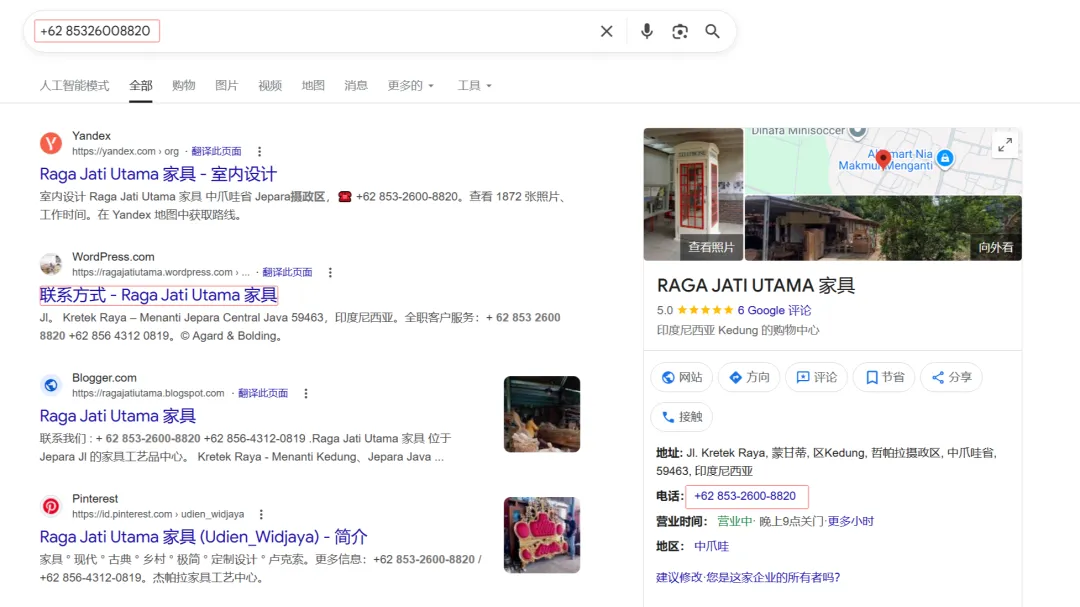Start a voice search with the microphone icon

(x=646, y=31)
